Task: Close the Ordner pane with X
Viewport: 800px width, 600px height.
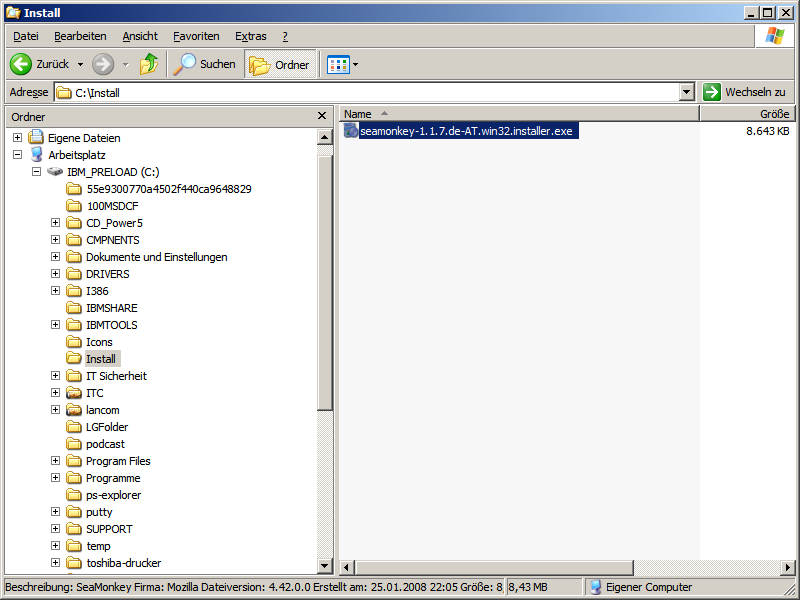Action: 321,116
